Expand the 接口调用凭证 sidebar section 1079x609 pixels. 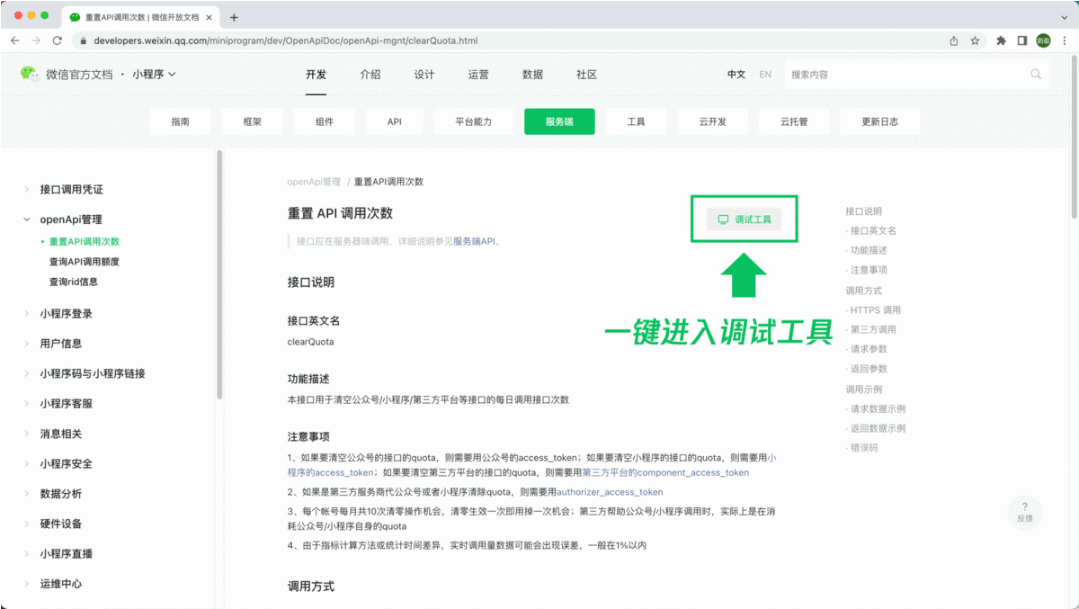pyautogui.click(x=27, y=189)
